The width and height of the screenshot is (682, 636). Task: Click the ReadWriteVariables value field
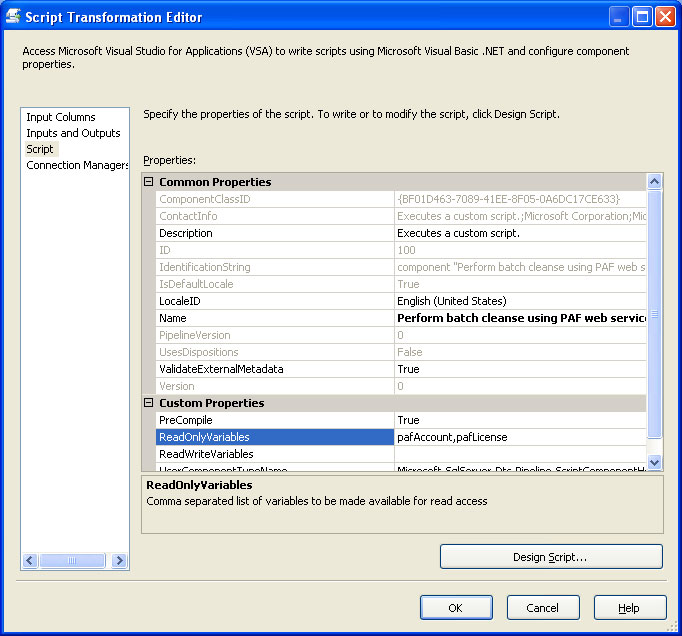pyautogui.click(x=520, y=454)
